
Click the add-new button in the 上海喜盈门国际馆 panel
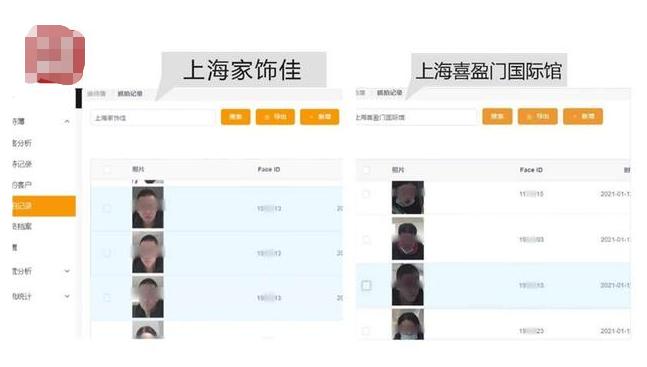click(x=583, y=116)
